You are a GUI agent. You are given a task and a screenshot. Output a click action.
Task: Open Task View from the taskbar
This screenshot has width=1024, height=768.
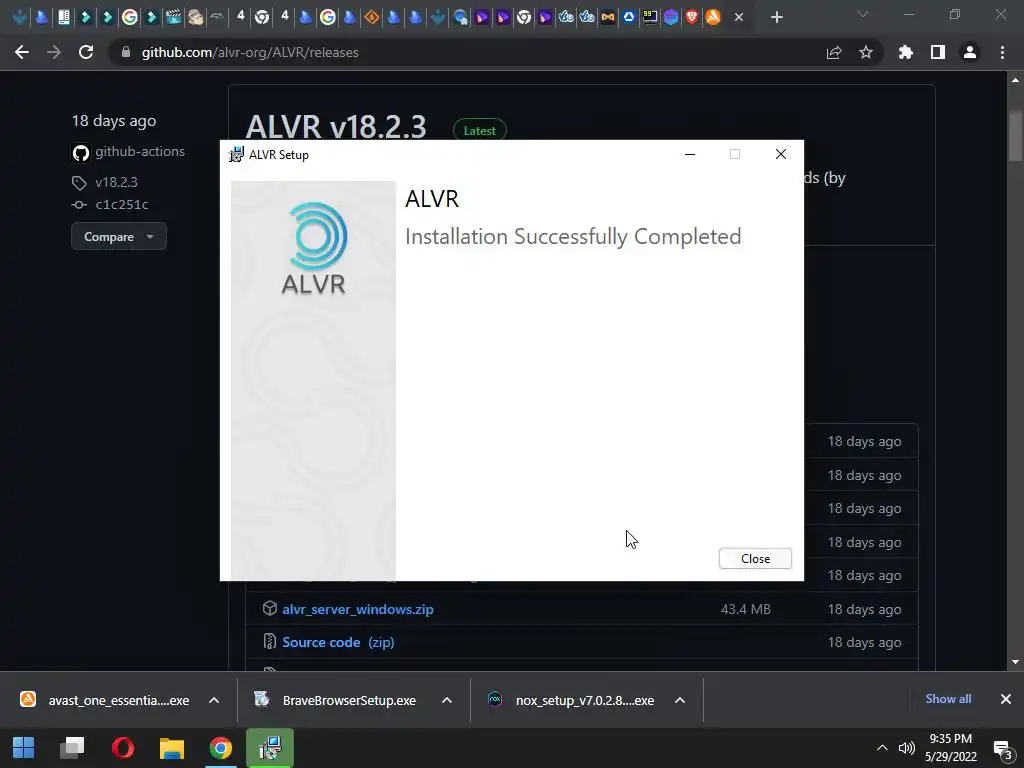pyautogui.click(x=72, y=748)
